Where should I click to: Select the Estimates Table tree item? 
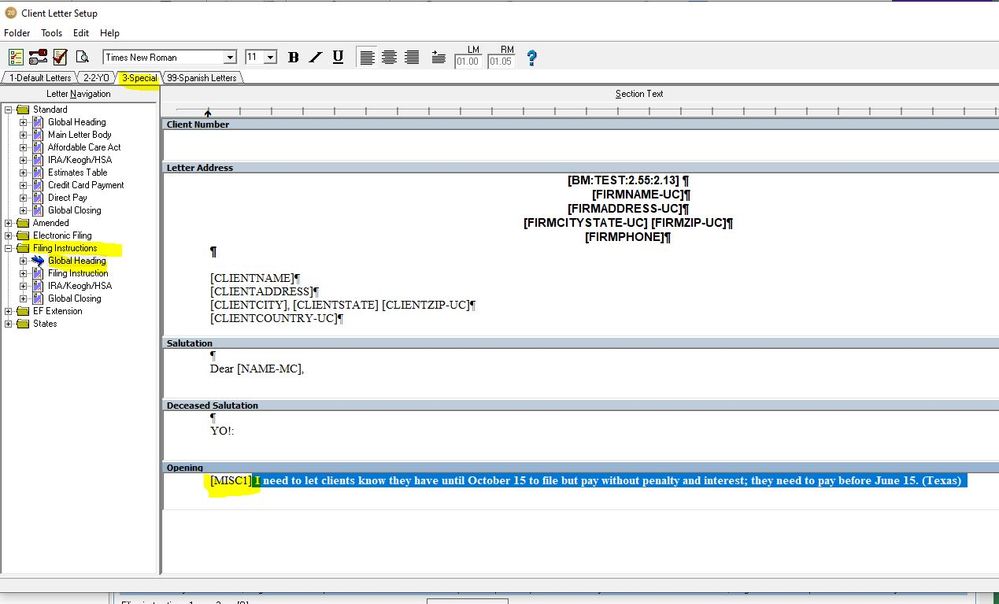[77, 173]
